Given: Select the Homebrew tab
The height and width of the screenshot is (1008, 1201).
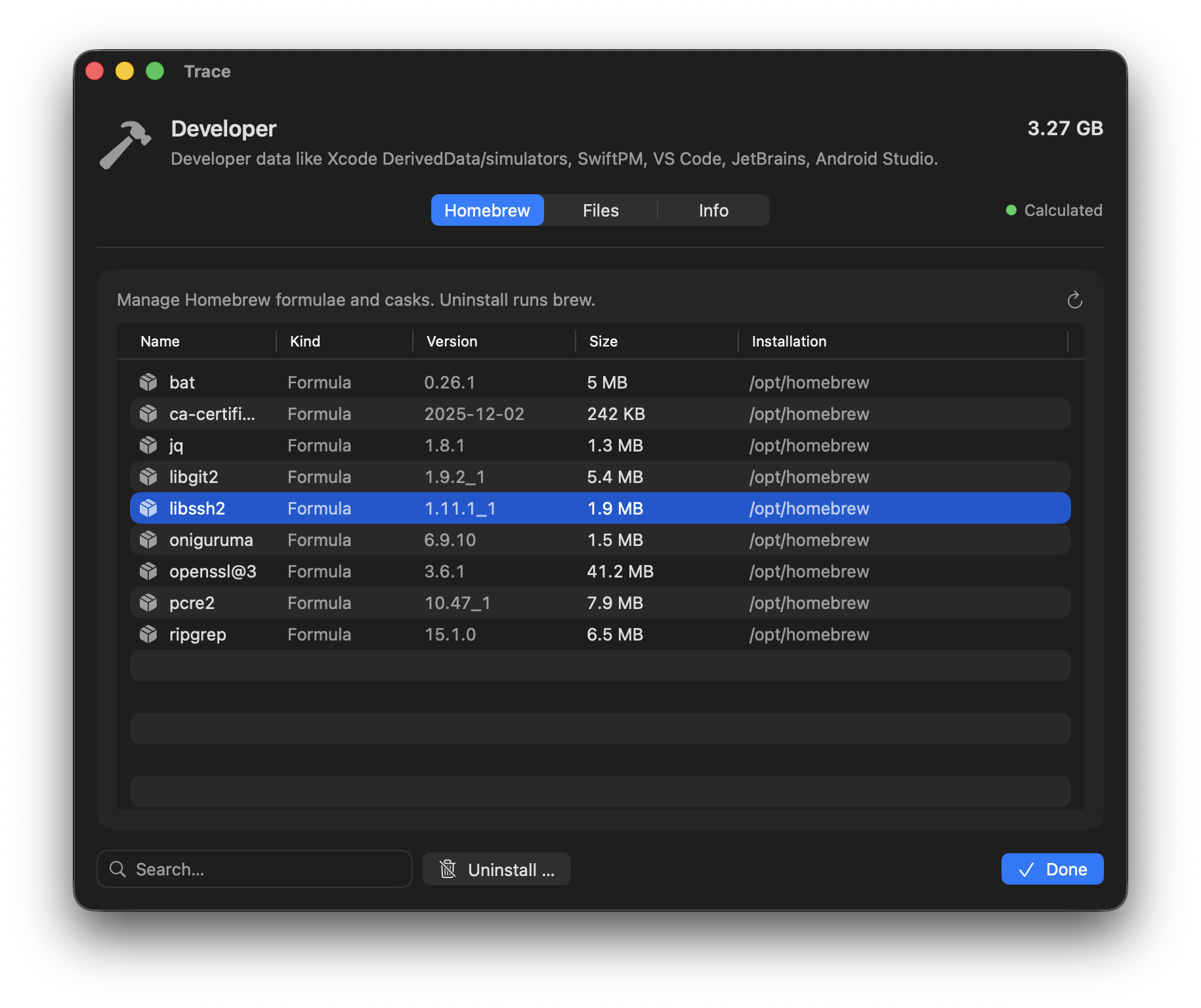Looking at the screenshot, I should tap(487, 210).
